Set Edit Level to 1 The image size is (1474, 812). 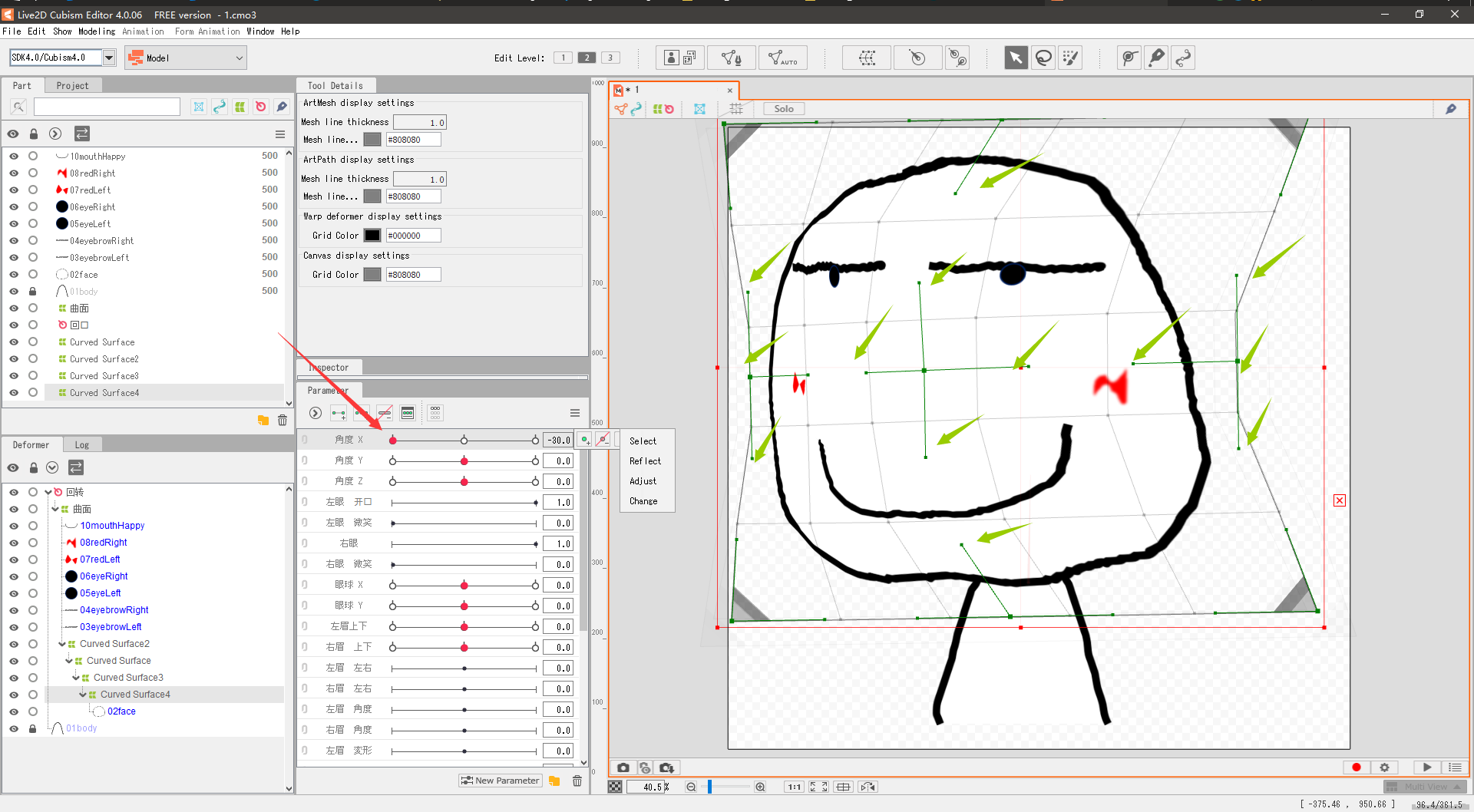[563, 58]
